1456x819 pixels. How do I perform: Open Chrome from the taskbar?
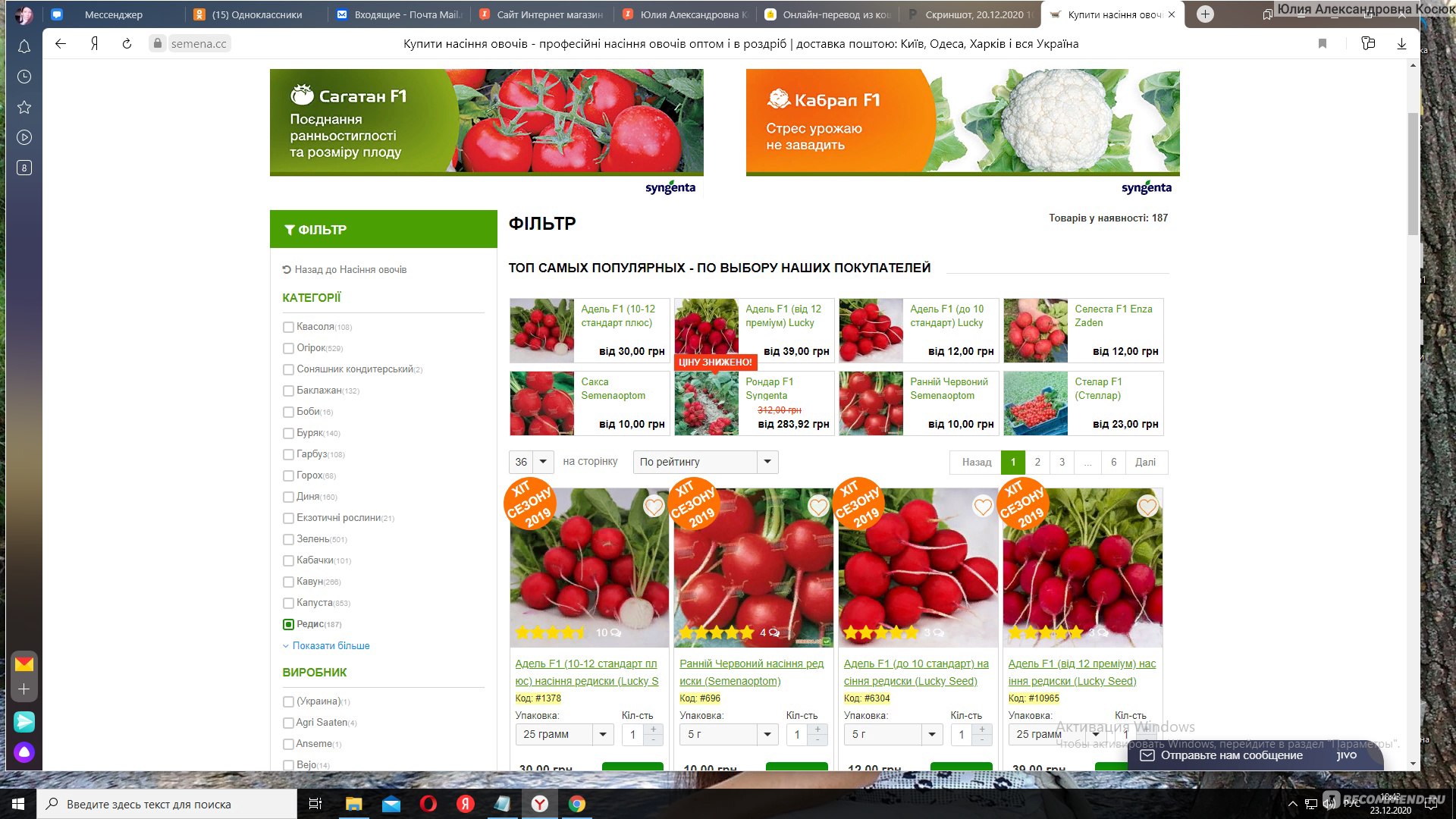(x=577, y=804)
